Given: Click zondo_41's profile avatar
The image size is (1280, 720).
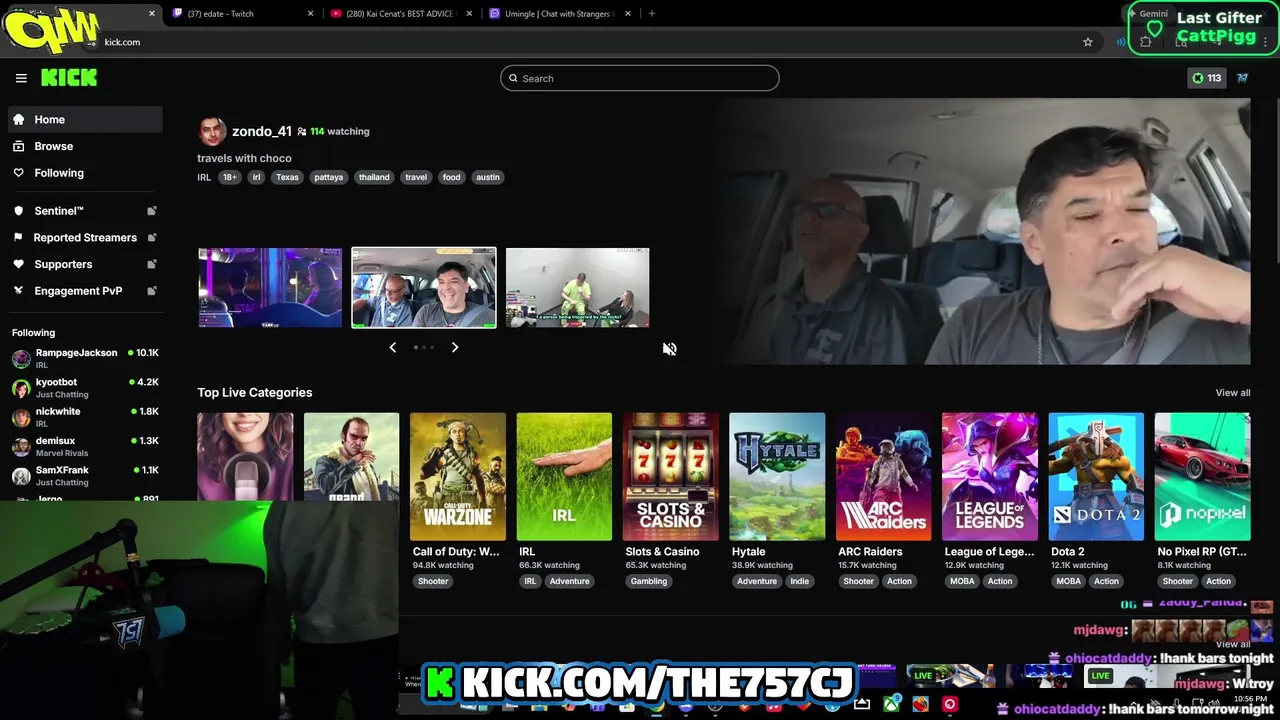Looking at the screenshot, I should point(212,131).
